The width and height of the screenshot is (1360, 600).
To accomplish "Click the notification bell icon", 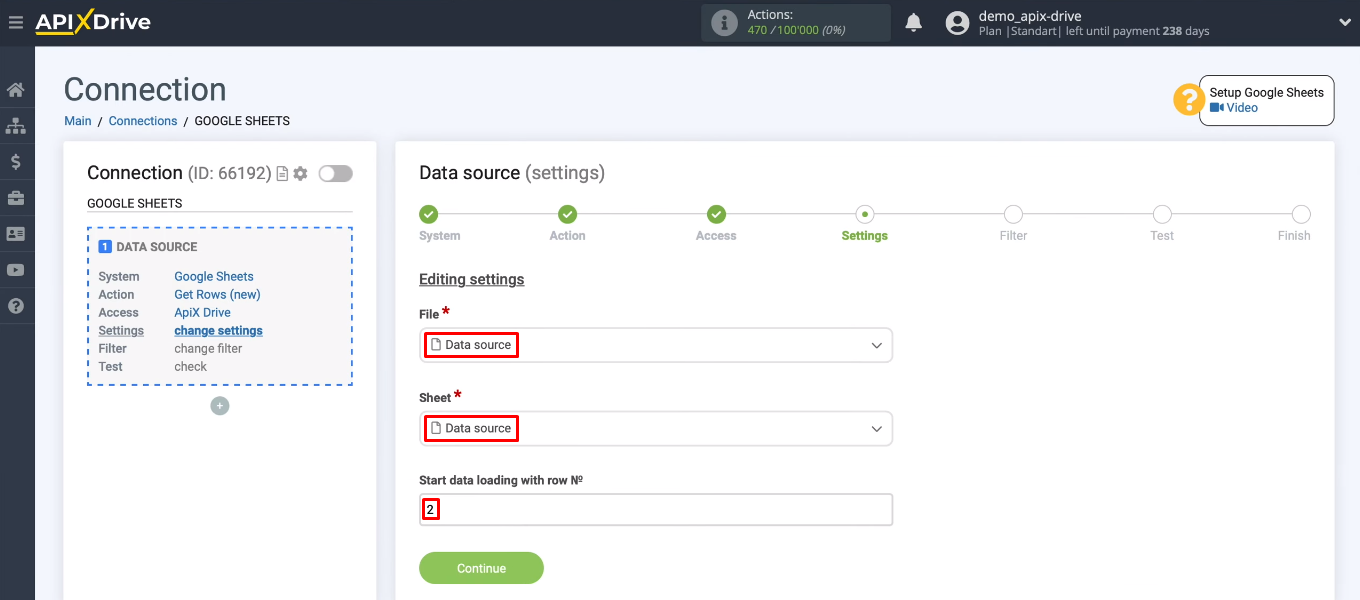I will 913,21.
